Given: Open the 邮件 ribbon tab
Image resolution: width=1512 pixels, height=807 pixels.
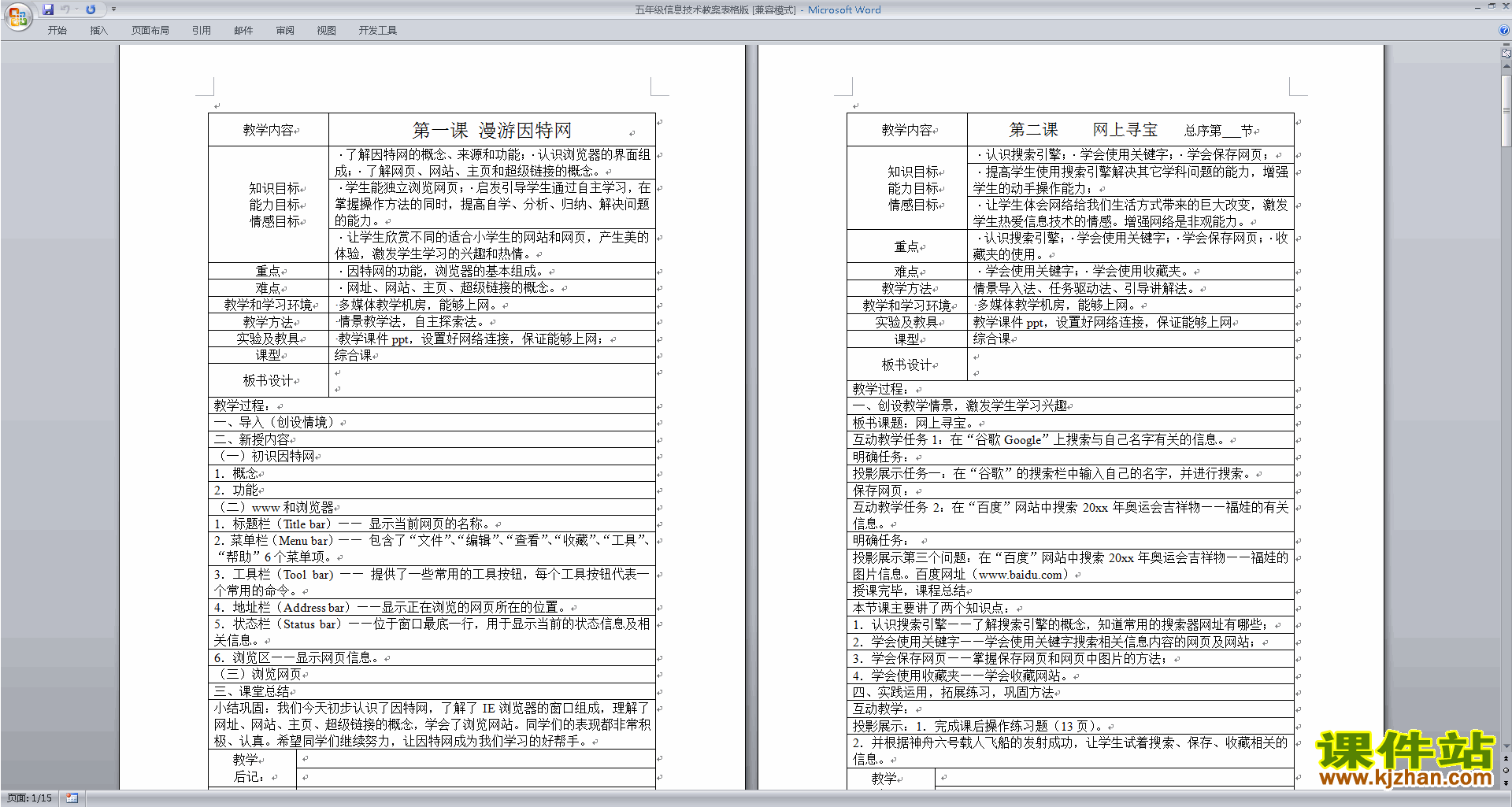Looking at the screenshot, I should click(x=243, y=30).
